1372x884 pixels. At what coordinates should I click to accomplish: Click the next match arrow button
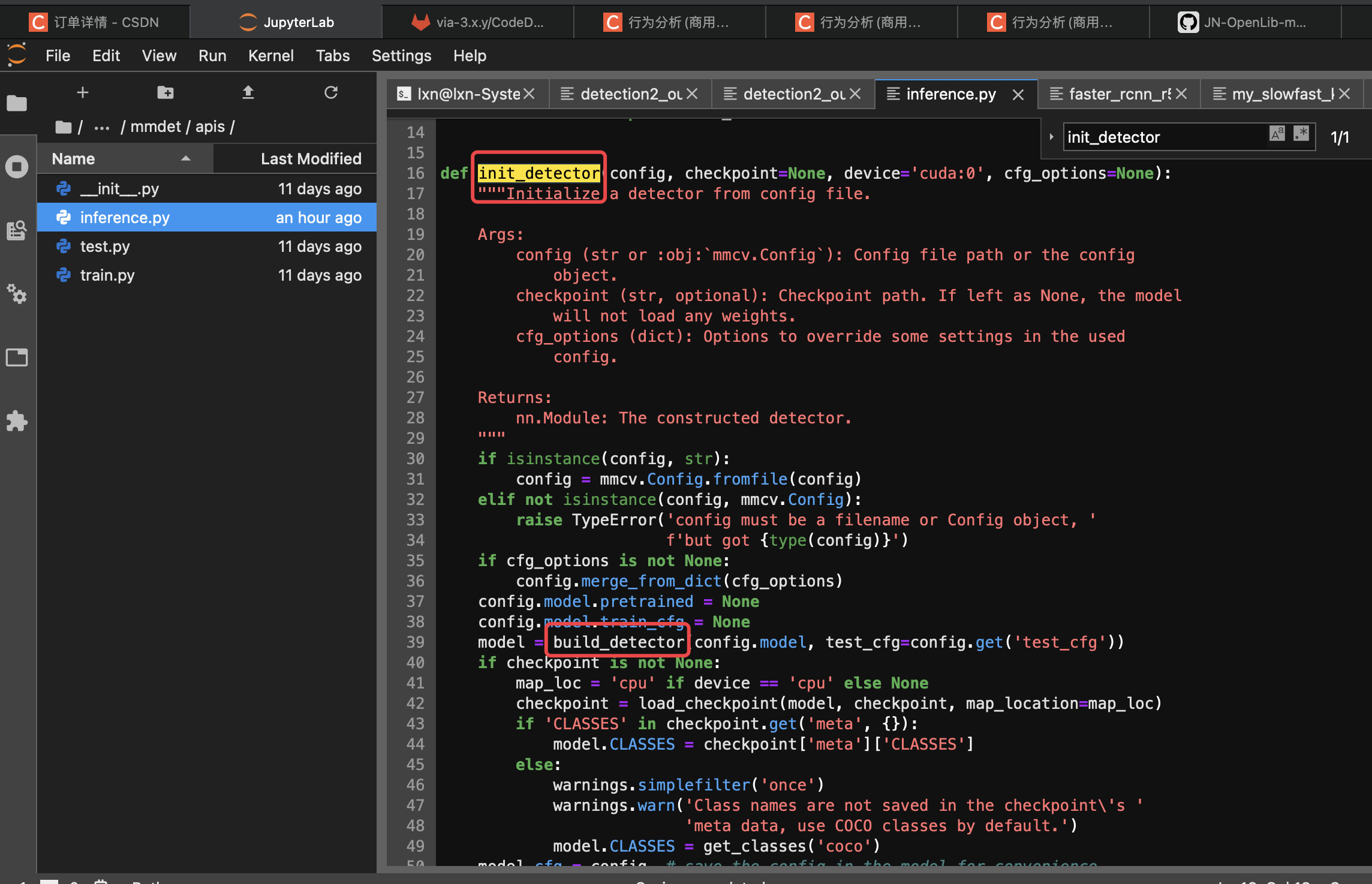point(1052,137)
